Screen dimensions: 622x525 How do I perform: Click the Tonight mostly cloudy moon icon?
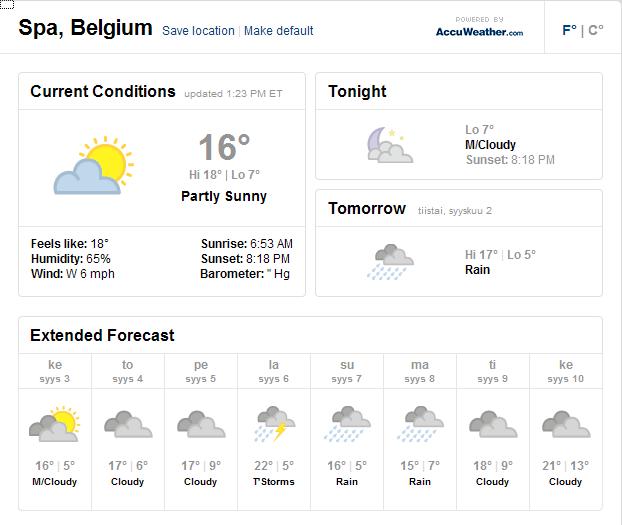coord(390,145)
